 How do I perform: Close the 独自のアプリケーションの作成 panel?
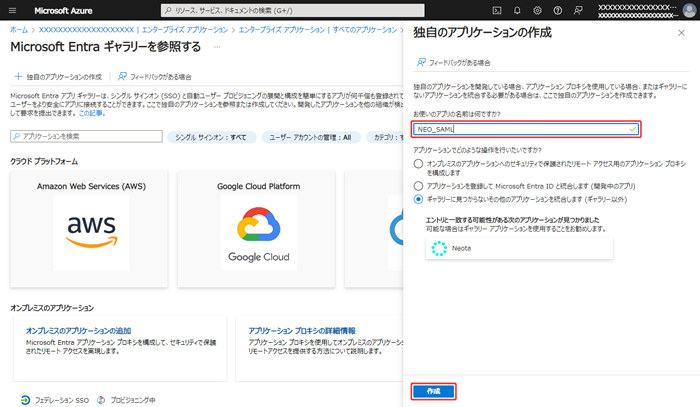[x=681, y=33]
